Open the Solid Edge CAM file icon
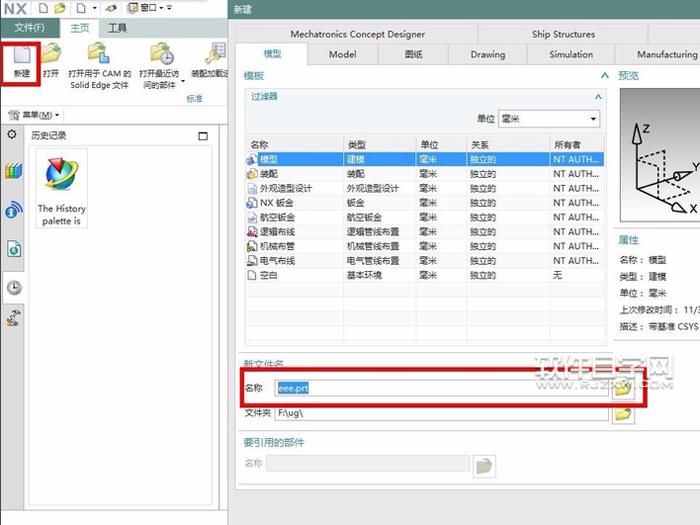The height and width of the screenshot is (525, 700). pyautogui.click(x=99, y=54)
